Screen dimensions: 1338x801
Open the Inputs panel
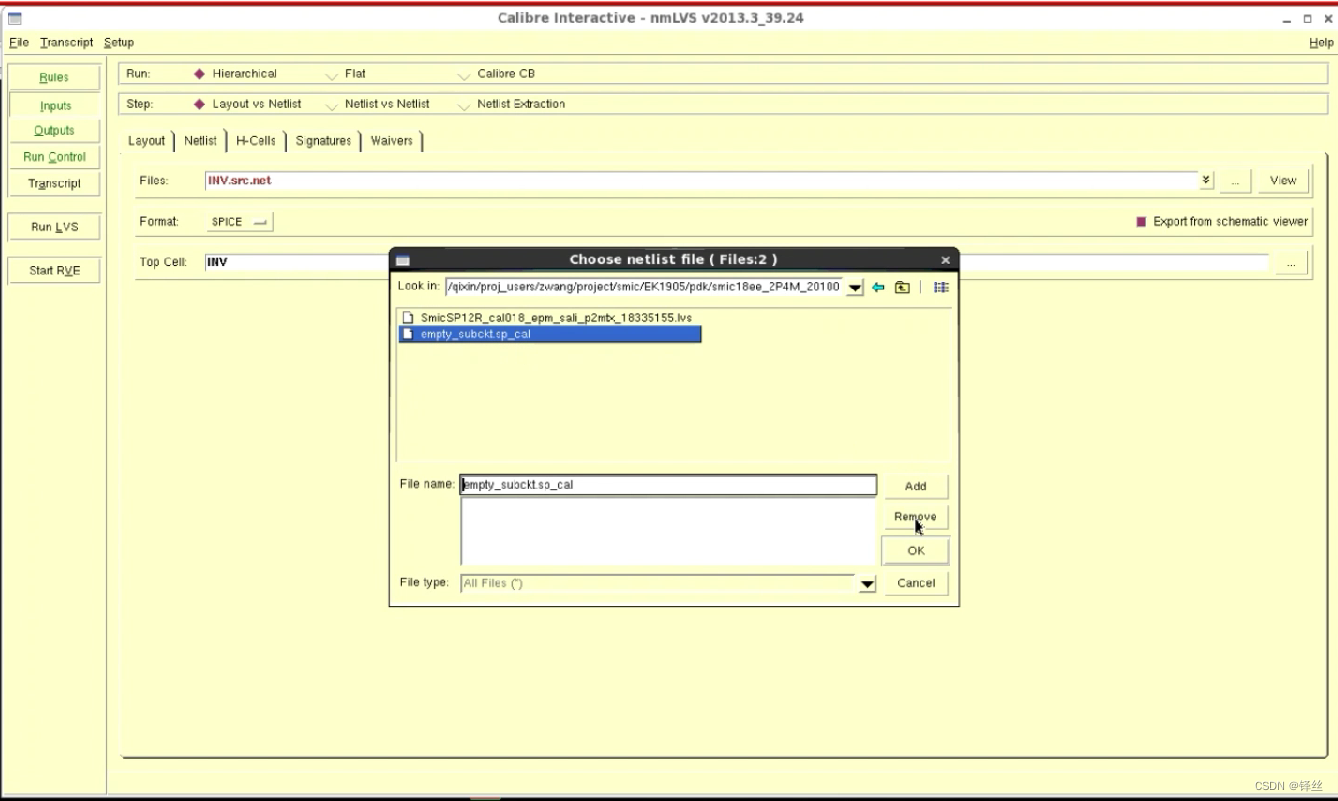click(55, 105)
